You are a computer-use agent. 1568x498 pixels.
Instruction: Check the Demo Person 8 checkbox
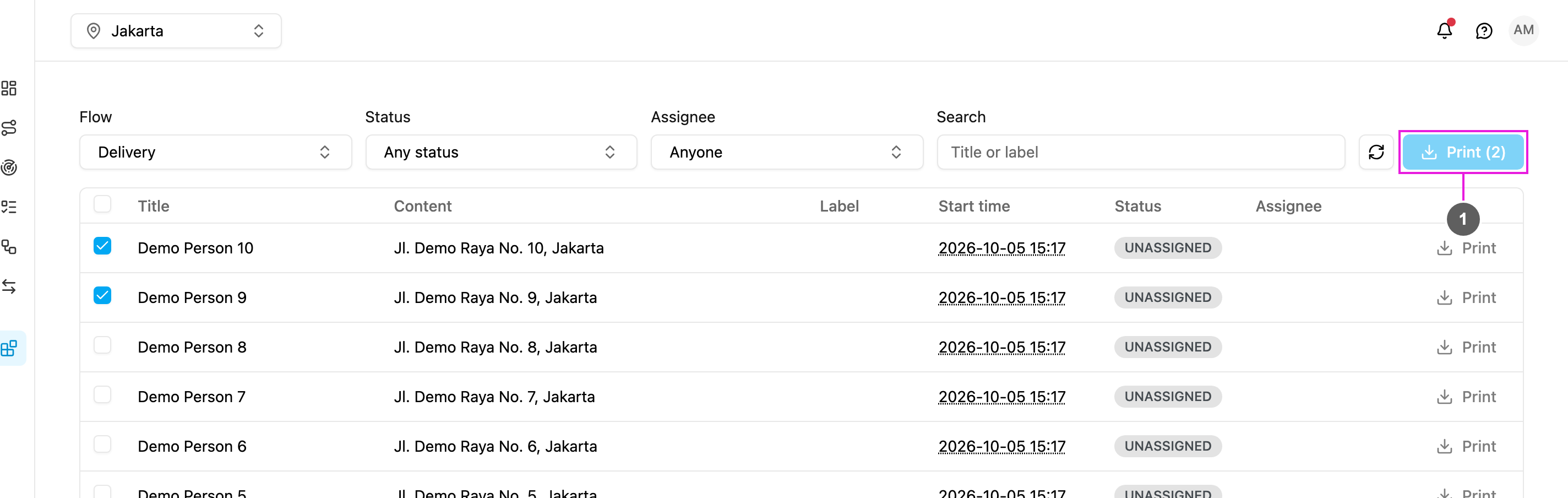point(102,345)
